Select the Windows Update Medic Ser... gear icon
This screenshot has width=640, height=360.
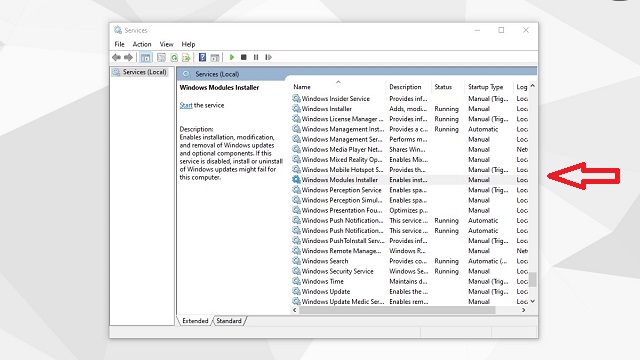(296, 302)
